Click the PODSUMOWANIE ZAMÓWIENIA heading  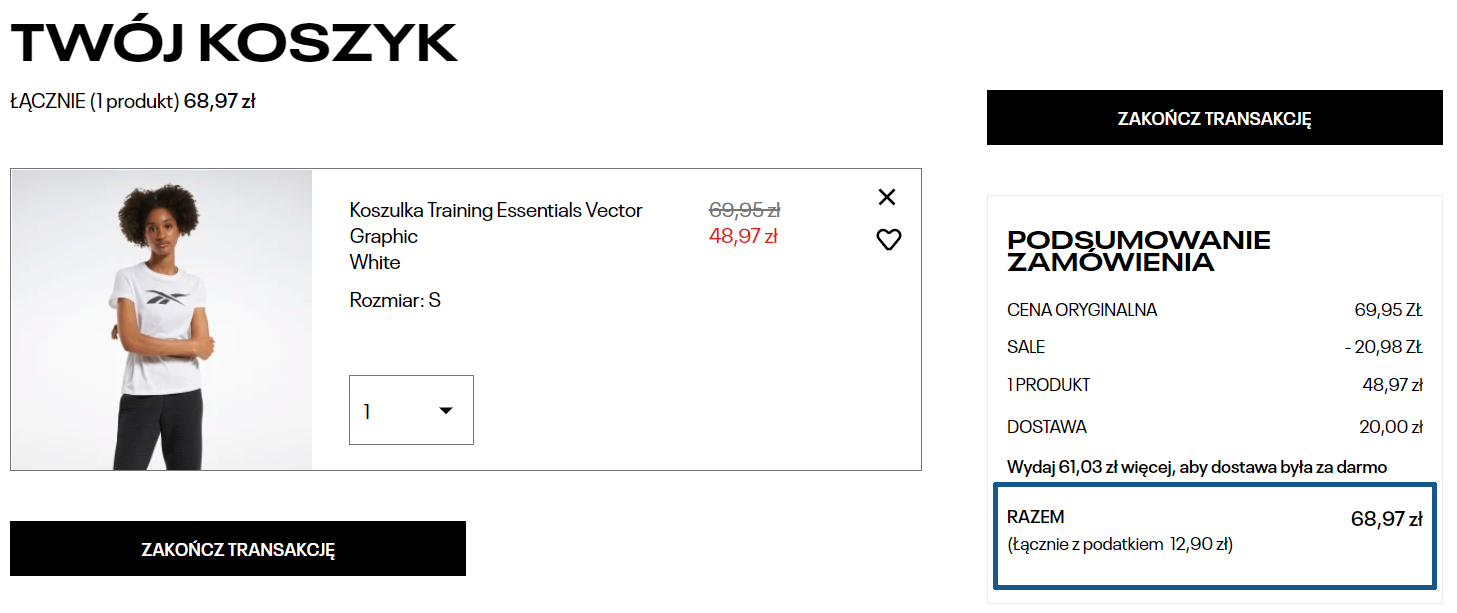point(1138,251)
